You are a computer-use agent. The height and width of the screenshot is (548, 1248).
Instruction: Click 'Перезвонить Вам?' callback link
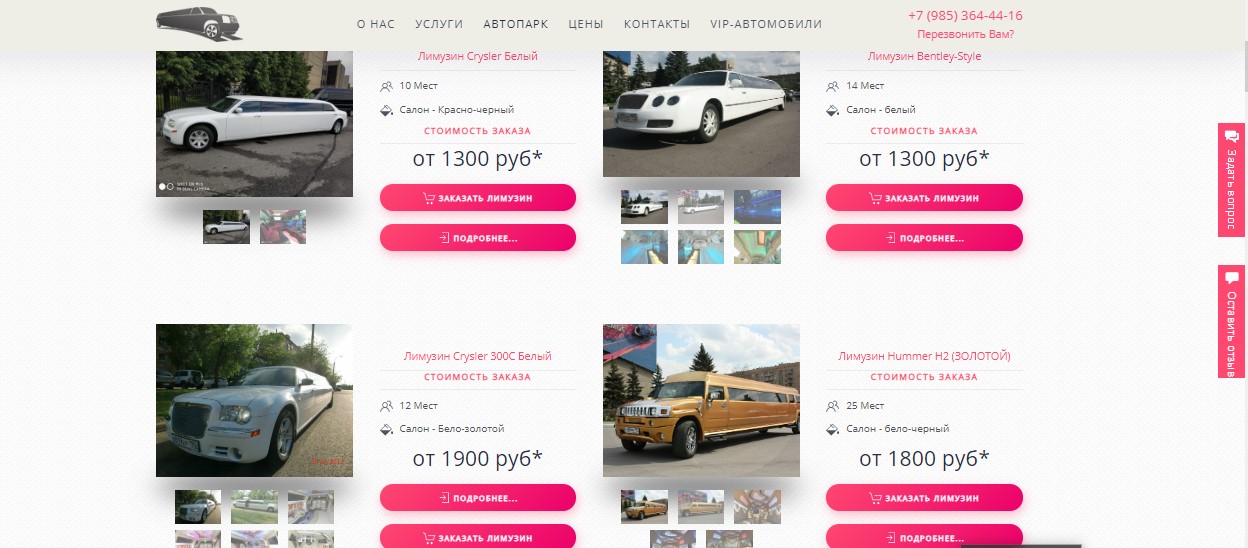[965, 34]
